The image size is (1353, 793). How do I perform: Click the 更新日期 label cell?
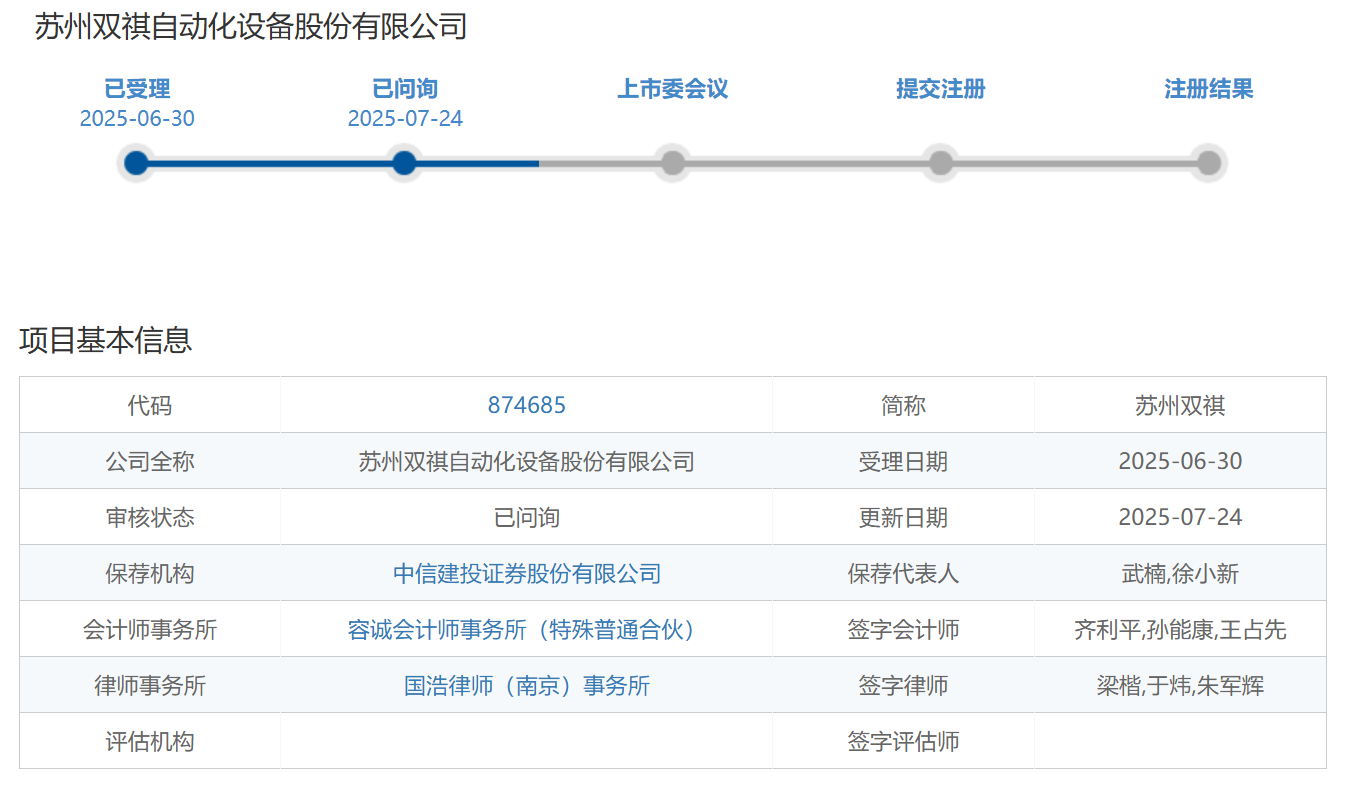tap(903, 517)
